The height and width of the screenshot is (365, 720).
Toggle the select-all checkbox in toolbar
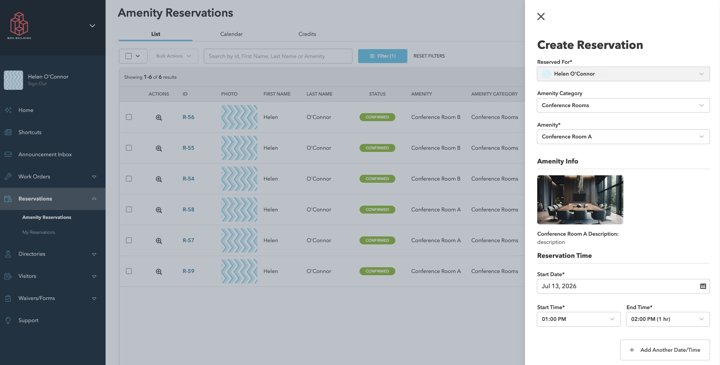coord(129,56)
